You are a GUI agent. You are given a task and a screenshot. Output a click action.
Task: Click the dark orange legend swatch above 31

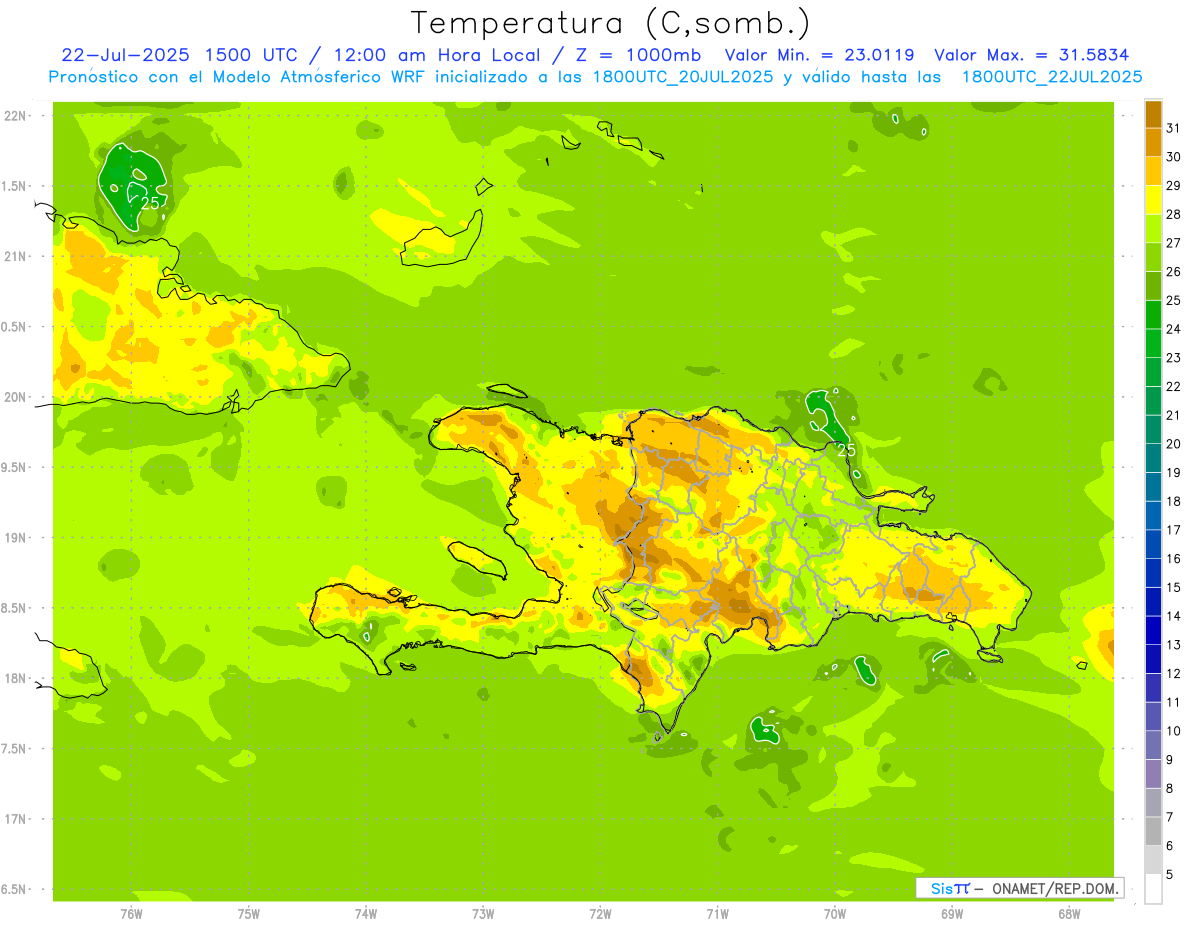pos(1153,114)
